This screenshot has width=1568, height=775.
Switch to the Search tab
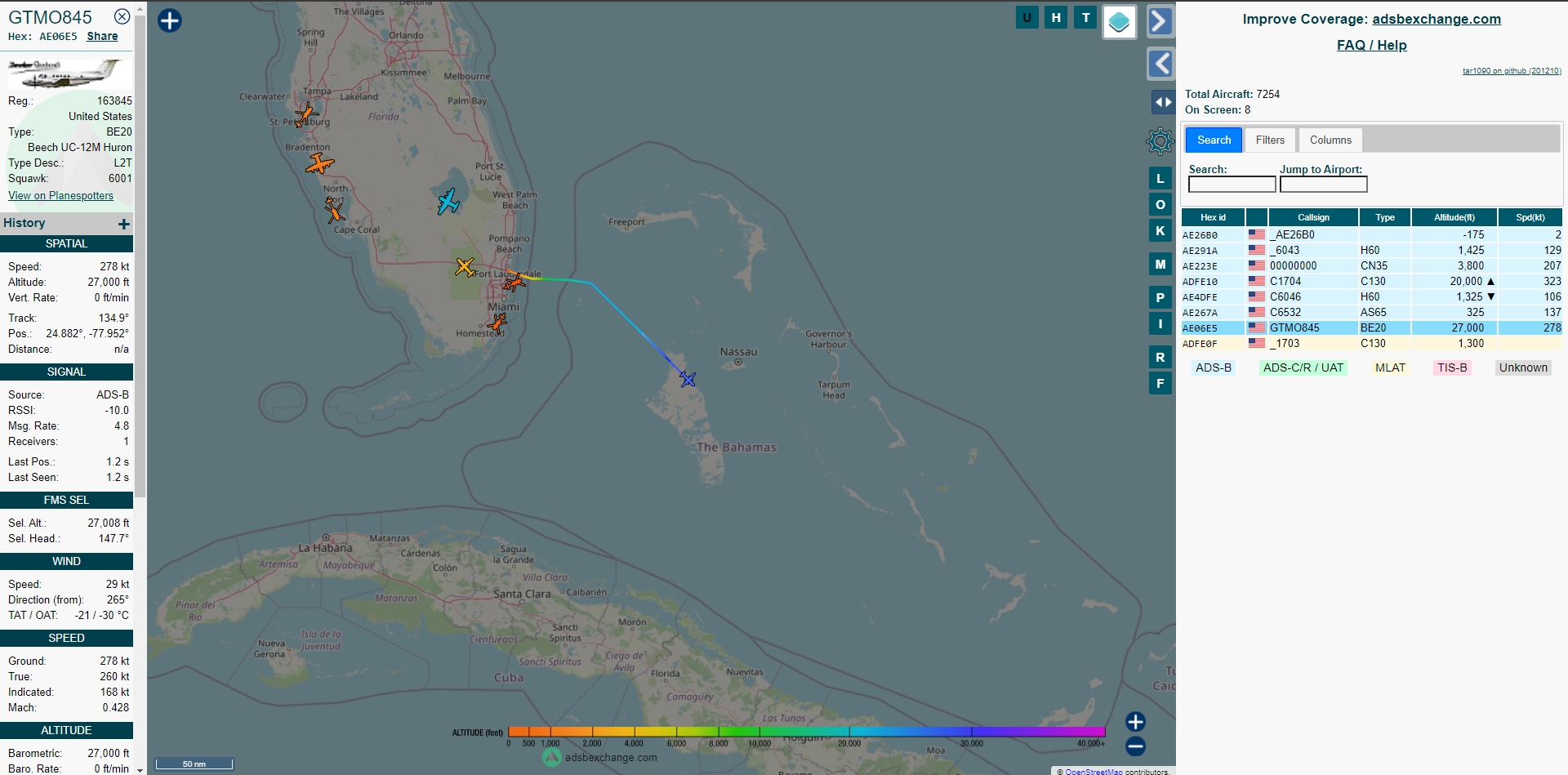(x=1214, y=140)
